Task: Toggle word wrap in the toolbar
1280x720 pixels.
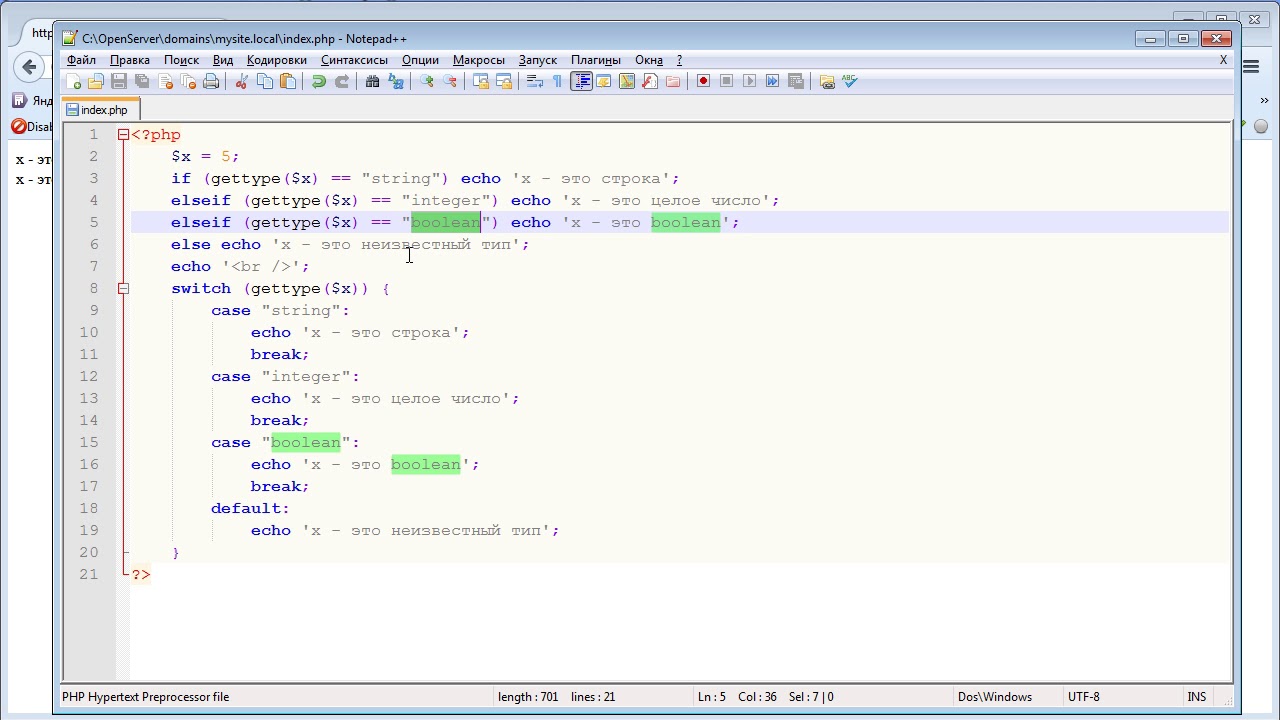Action: tap(535, 82)
